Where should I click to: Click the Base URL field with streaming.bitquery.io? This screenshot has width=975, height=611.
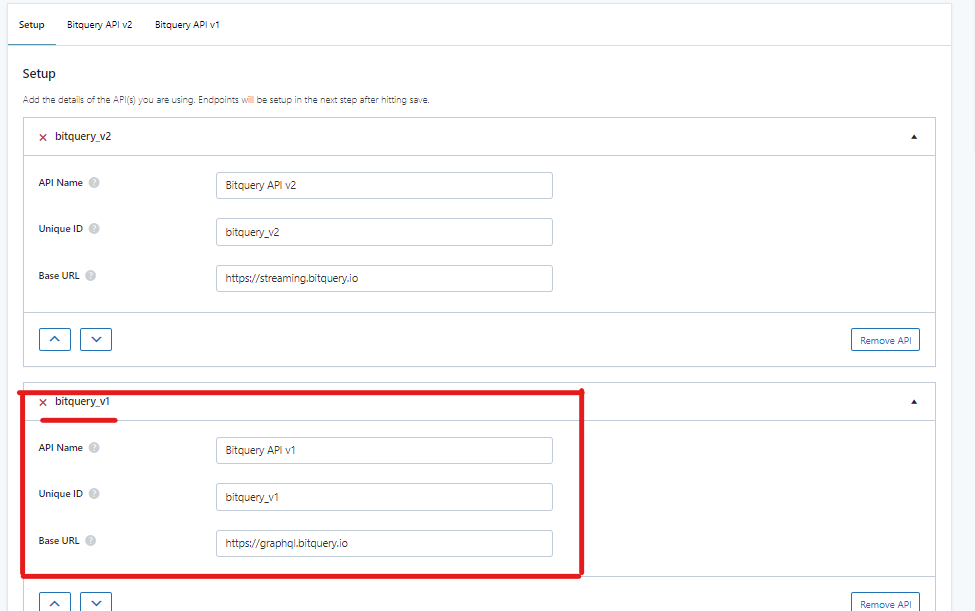pyautogui.click(x=384, y=278)
